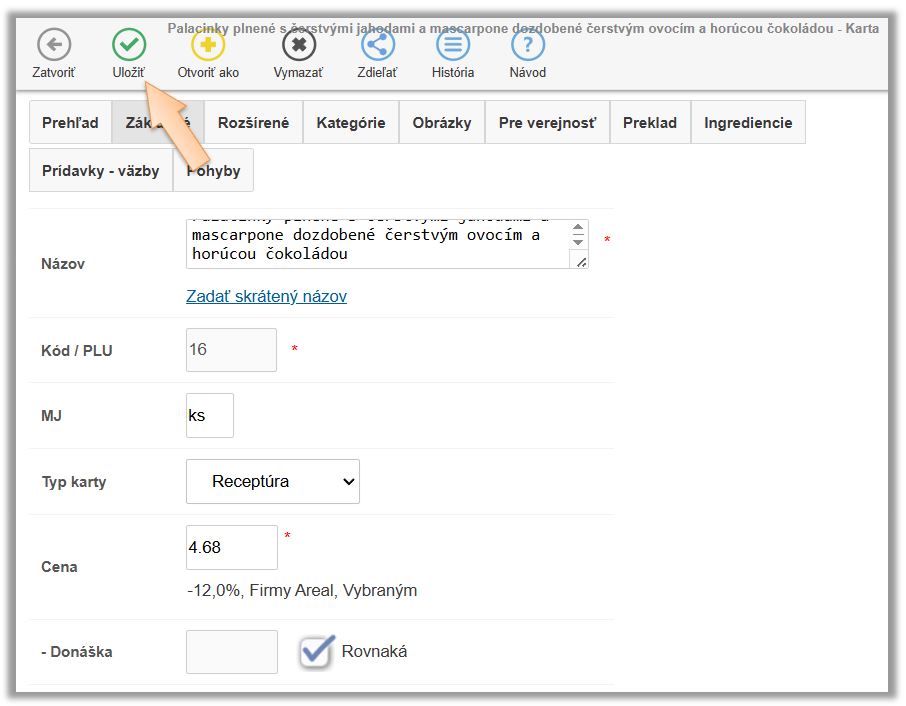Viewport: 906px width, 706px height.
Task: Open the Kategórie tab
Action: click(x=351, y=123)
